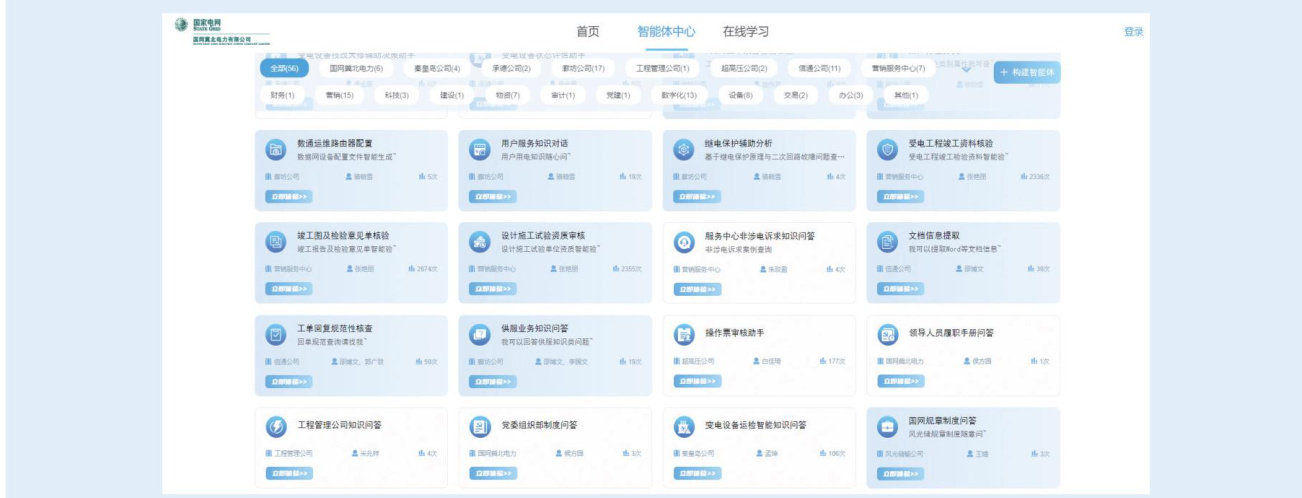The width and height of the screenshot is (1302, 498).
Task: Click the 用户服务知识对话 card icon
Action: pyautogui.click(x=480, y=150)
